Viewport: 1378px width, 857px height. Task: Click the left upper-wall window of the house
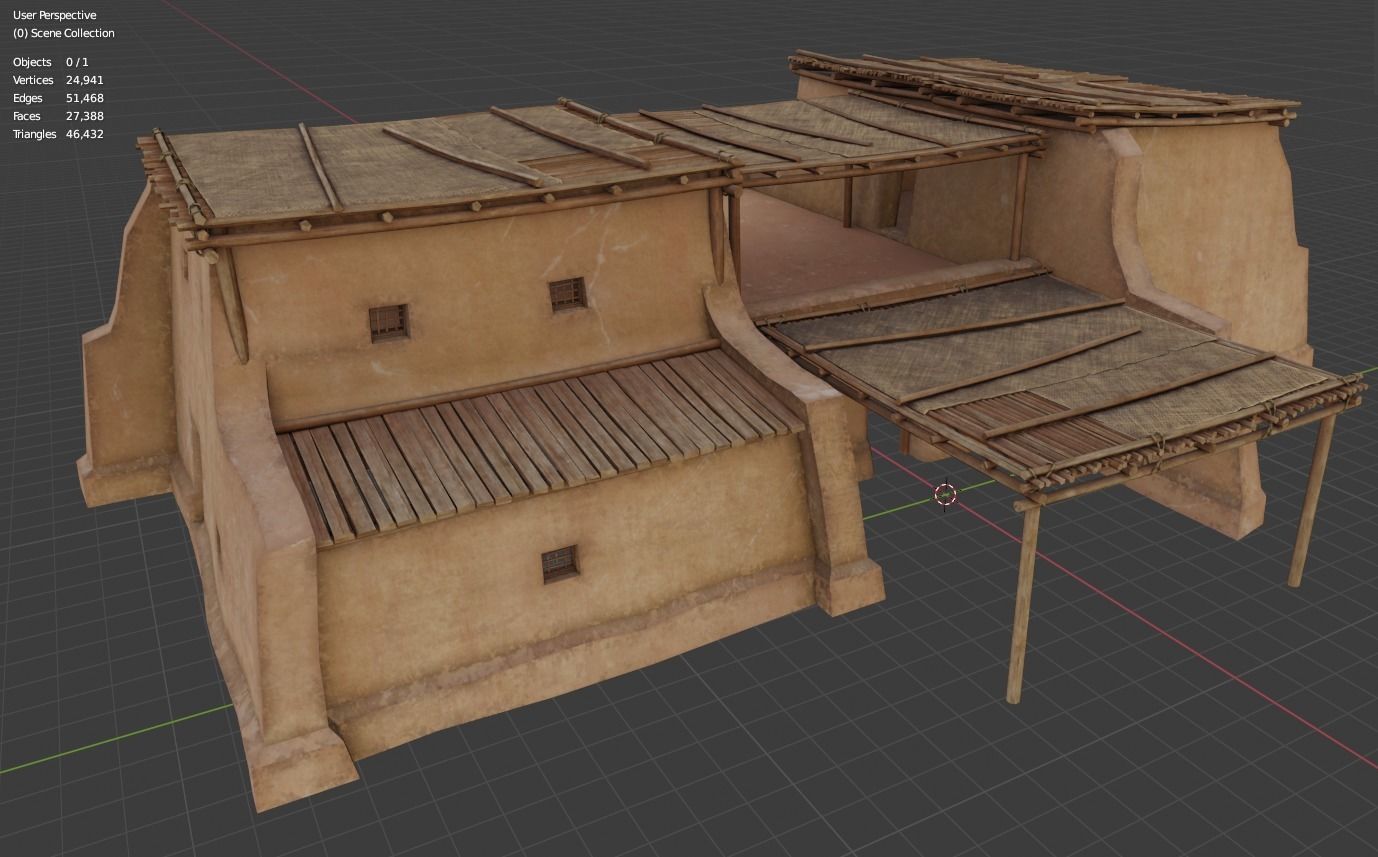389,324
